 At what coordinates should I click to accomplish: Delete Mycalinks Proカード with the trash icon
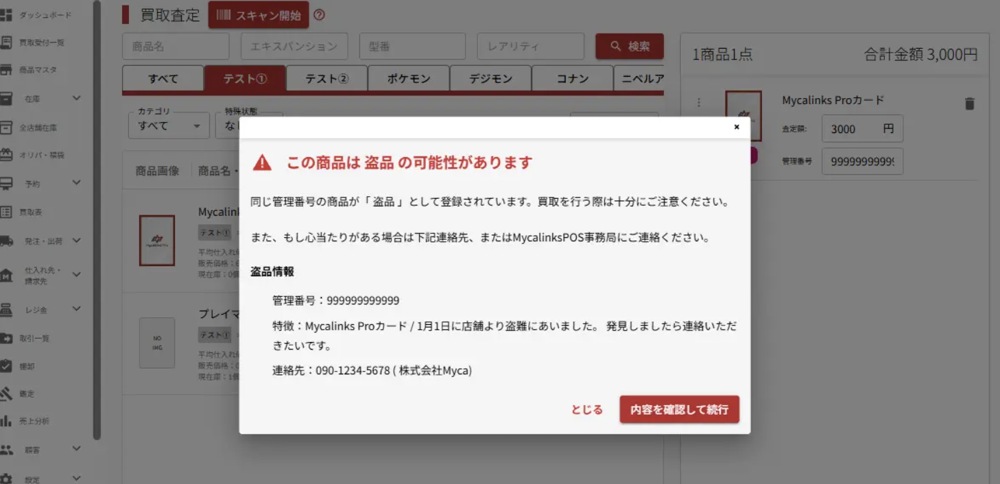coord(969,104)
